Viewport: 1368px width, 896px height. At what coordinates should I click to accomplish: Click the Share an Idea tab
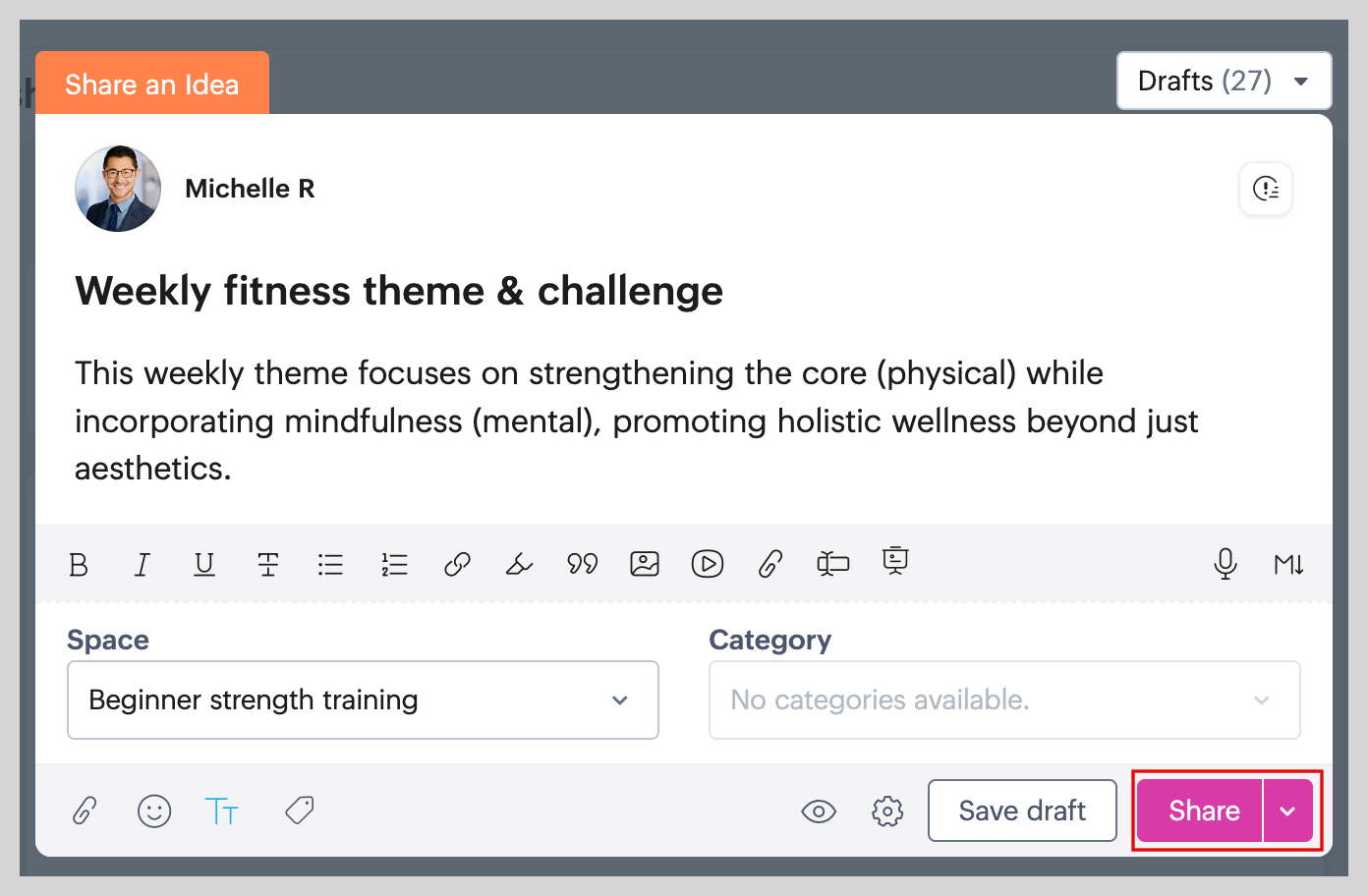coord(152,84)
